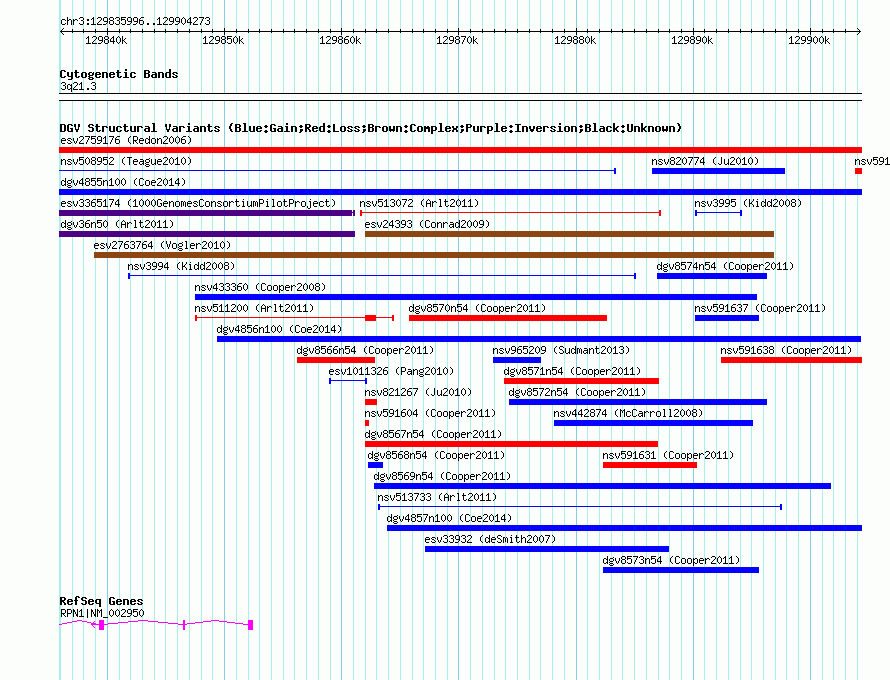Click the blue bar under nsv442874
The height and width of the screenshot is (680, 890).
(653, 423)
